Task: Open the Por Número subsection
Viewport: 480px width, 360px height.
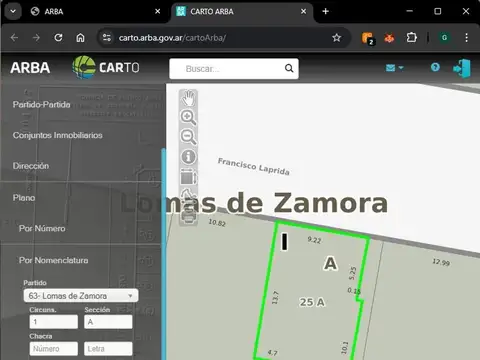Action: pyautogui.click(x=42, y=229)
